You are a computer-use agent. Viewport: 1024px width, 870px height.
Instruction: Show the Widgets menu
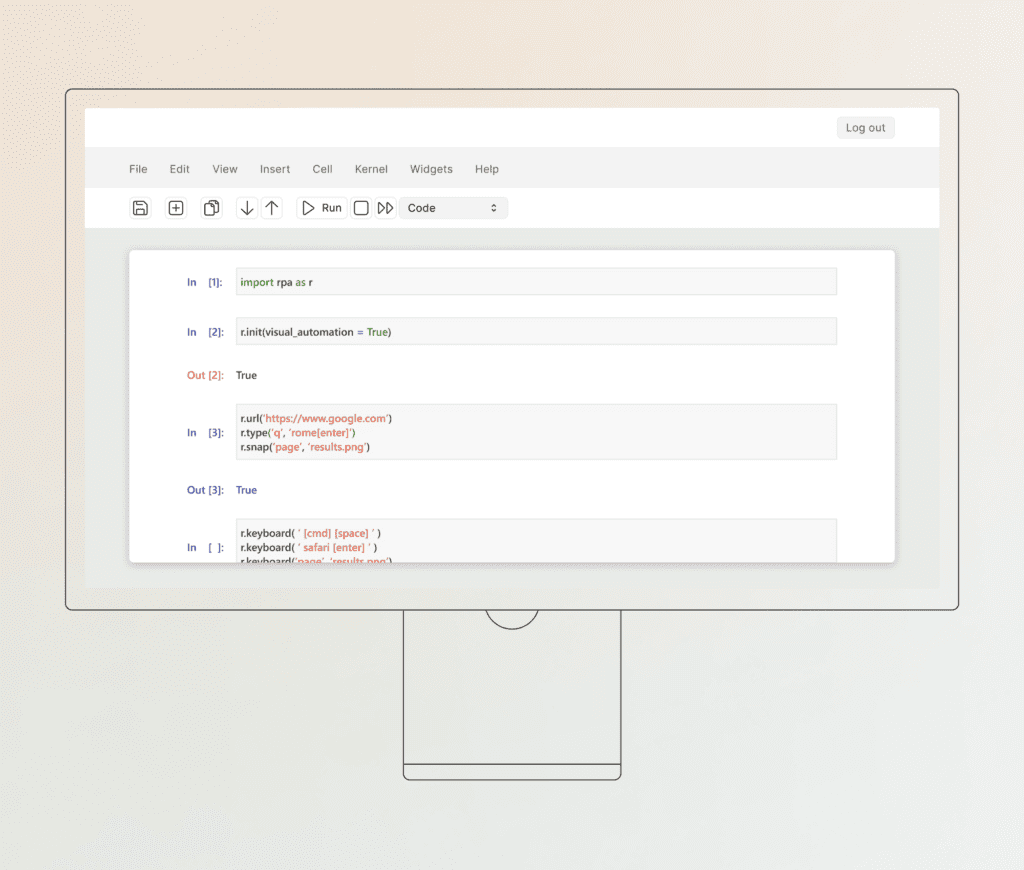click(431, 169)
